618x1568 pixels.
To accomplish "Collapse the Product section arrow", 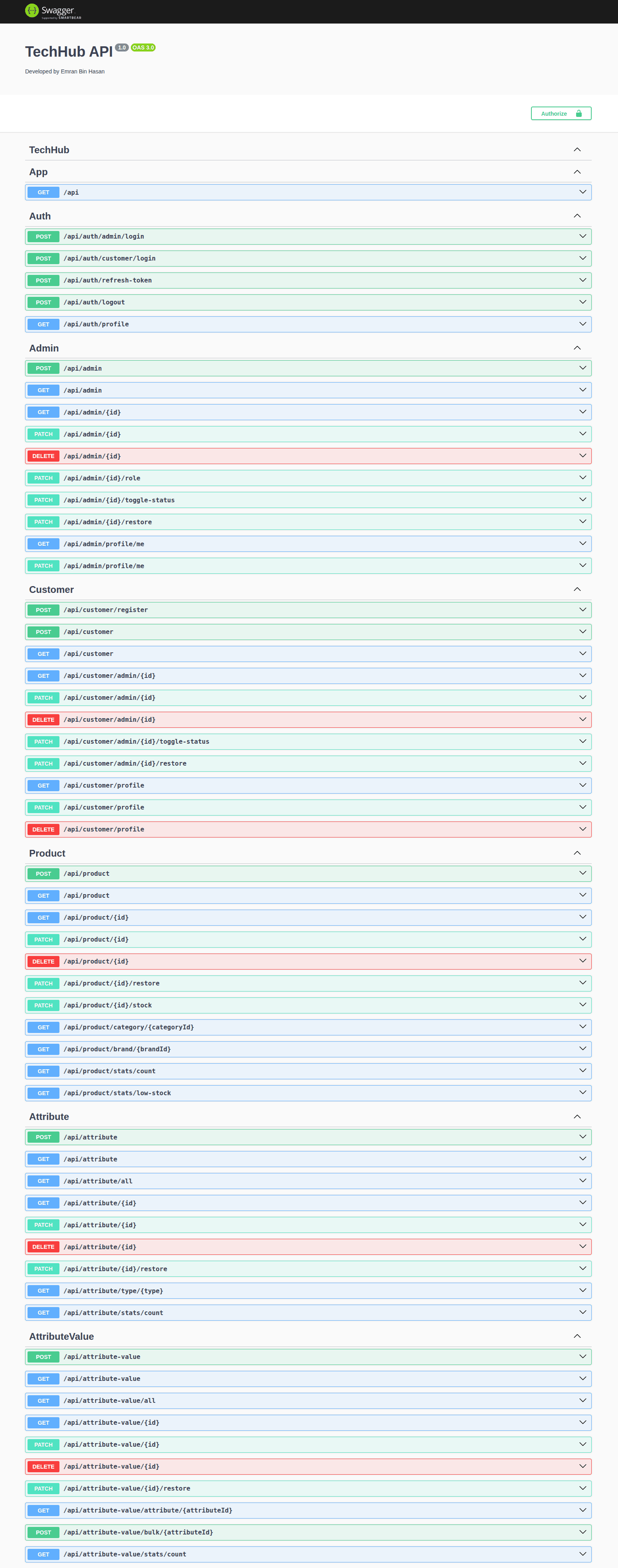I will [577, 853].
